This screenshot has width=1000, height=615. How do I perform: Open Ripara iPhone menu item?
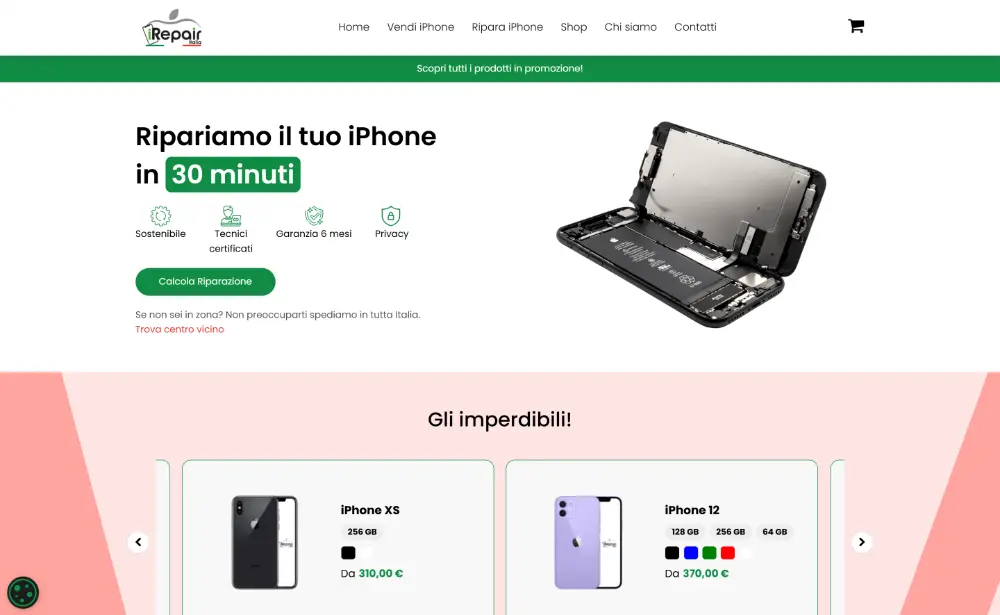507,27
